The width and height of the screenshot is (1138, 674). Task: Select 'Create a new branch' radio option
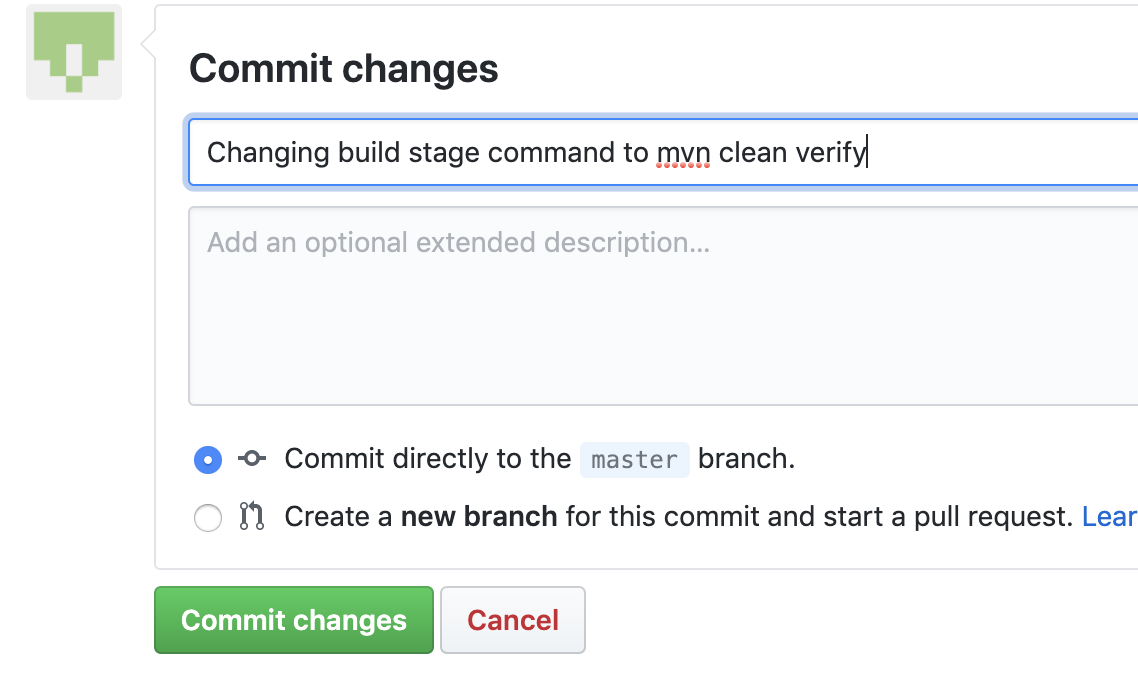click(207, 518)
